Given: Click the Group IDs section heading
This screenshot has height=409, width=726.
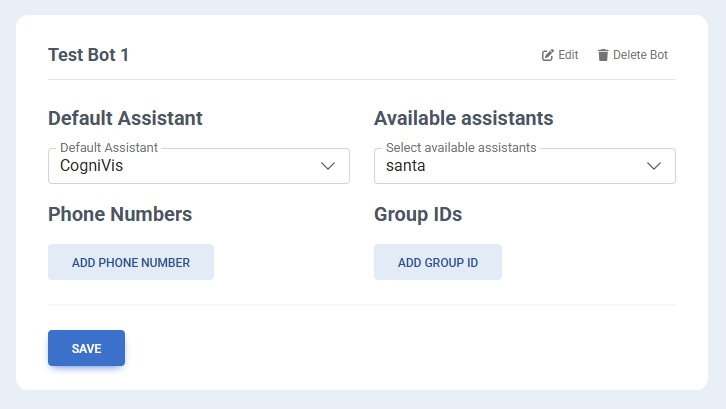Looking at the screenshot, I should tap(418, 214).
